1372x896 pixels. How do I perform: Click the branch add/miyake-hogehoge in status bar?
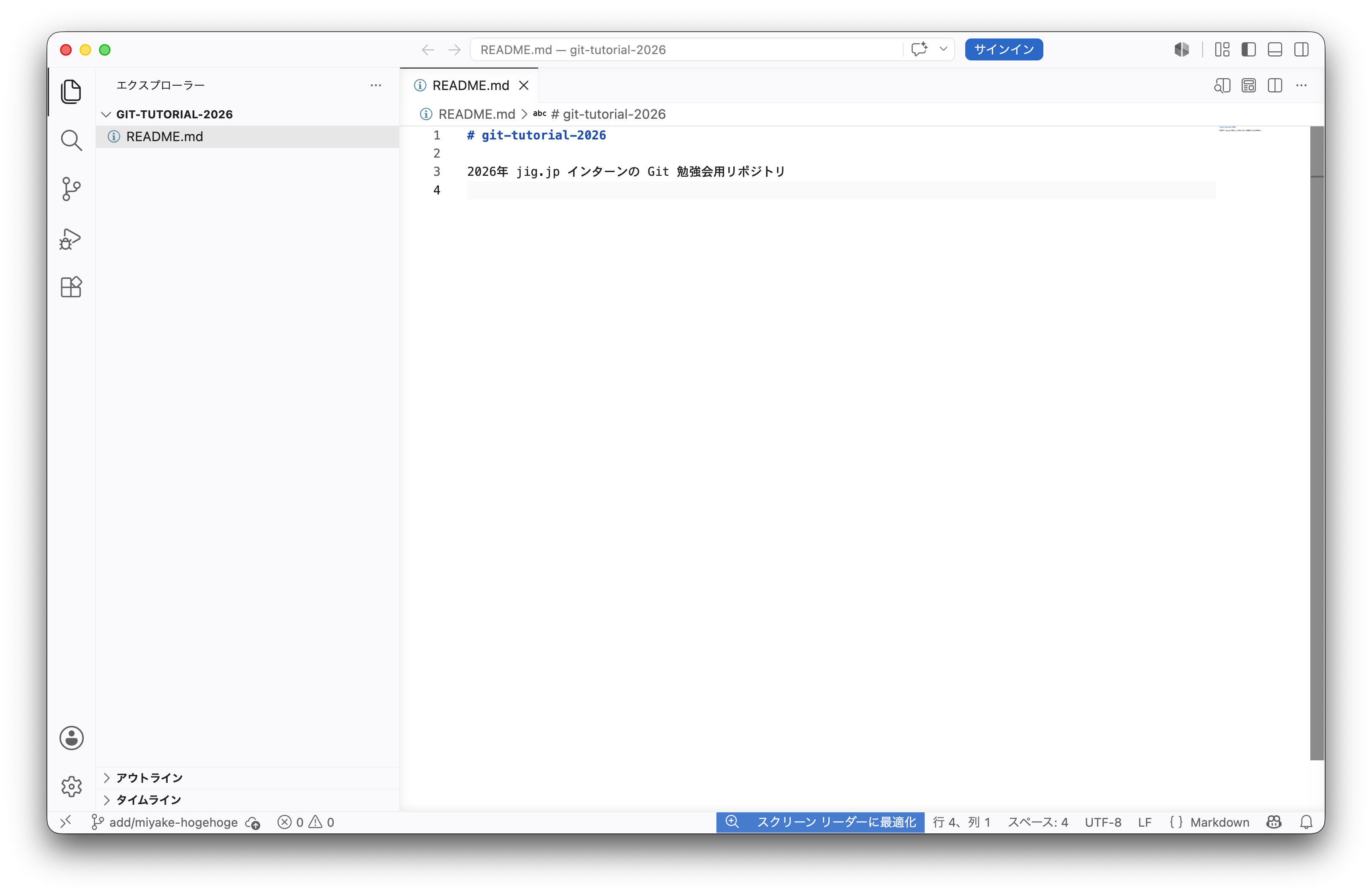(x=164, y=822)
